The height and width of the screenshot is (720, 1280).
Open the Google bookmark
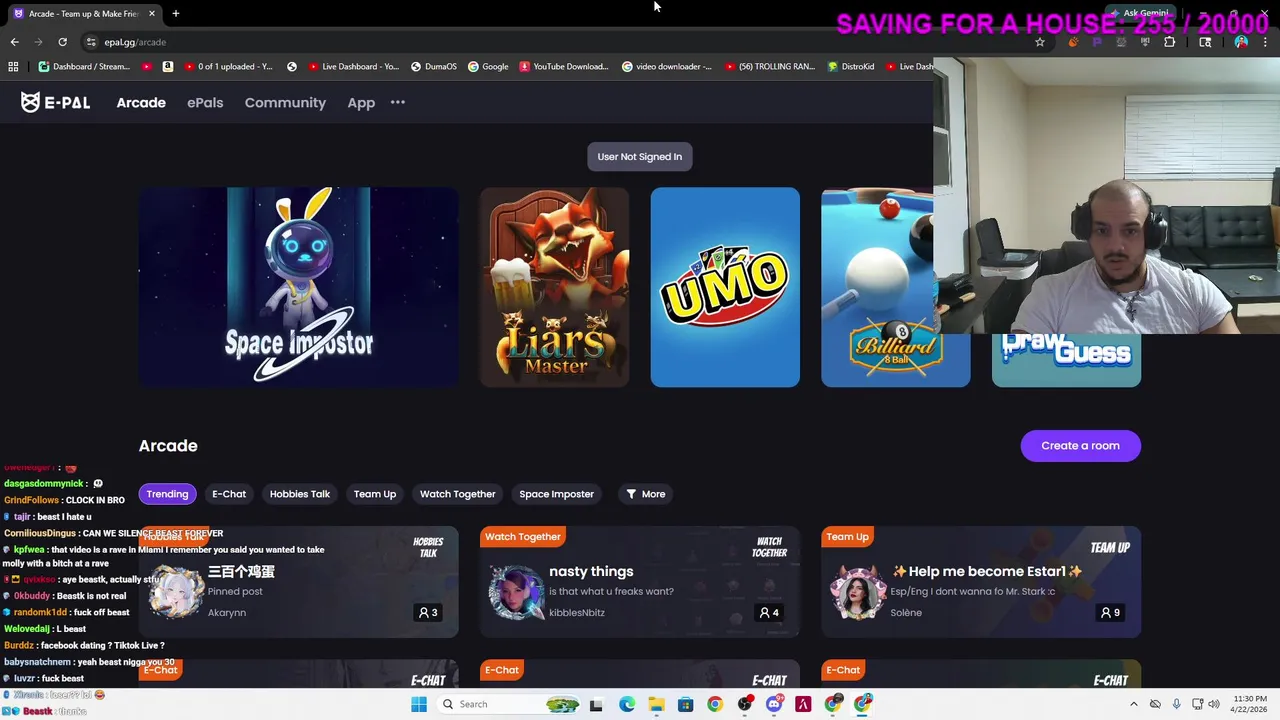(488, 67)
